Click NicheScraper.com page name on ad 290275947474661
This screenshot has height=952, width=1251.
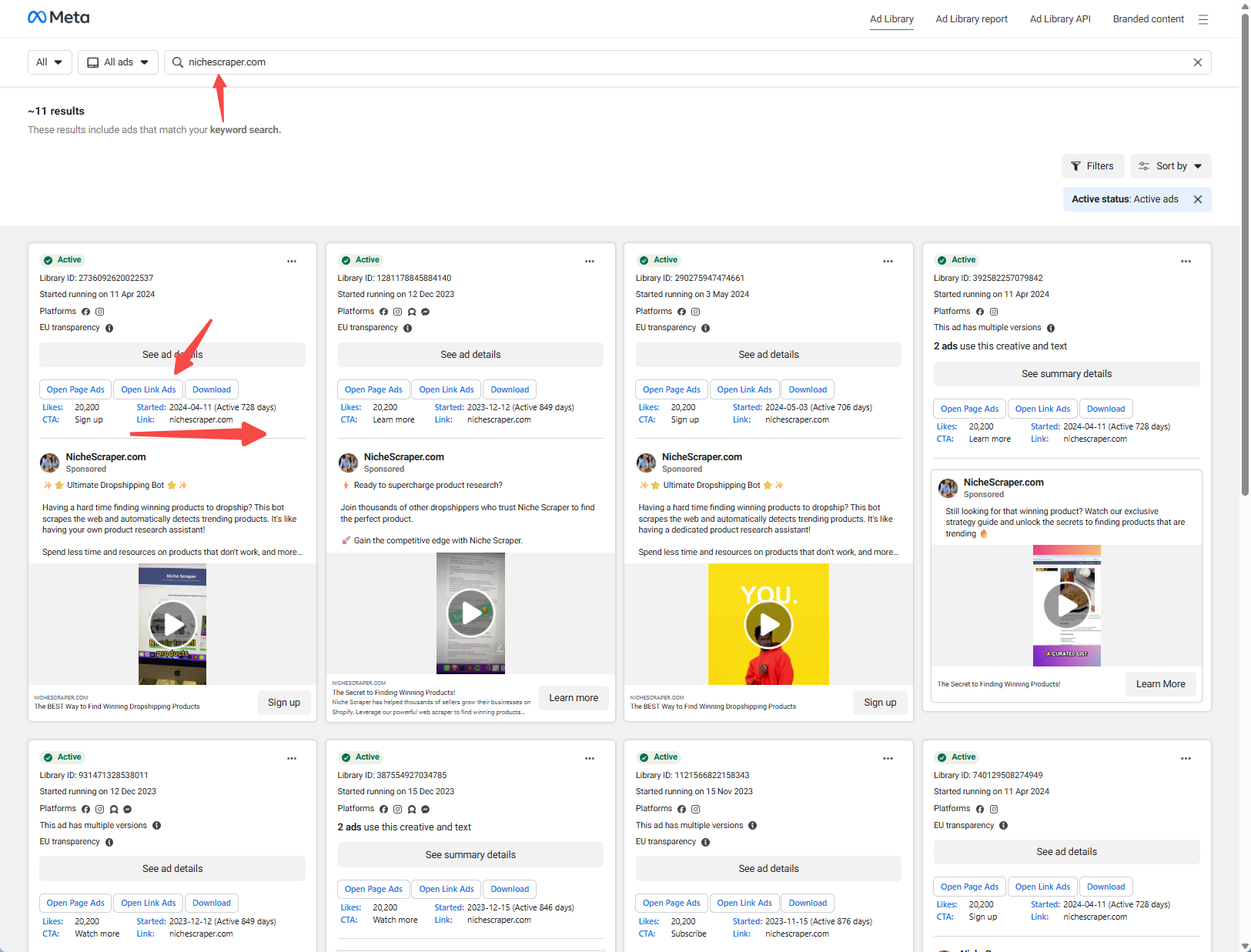tap(702, 457)
